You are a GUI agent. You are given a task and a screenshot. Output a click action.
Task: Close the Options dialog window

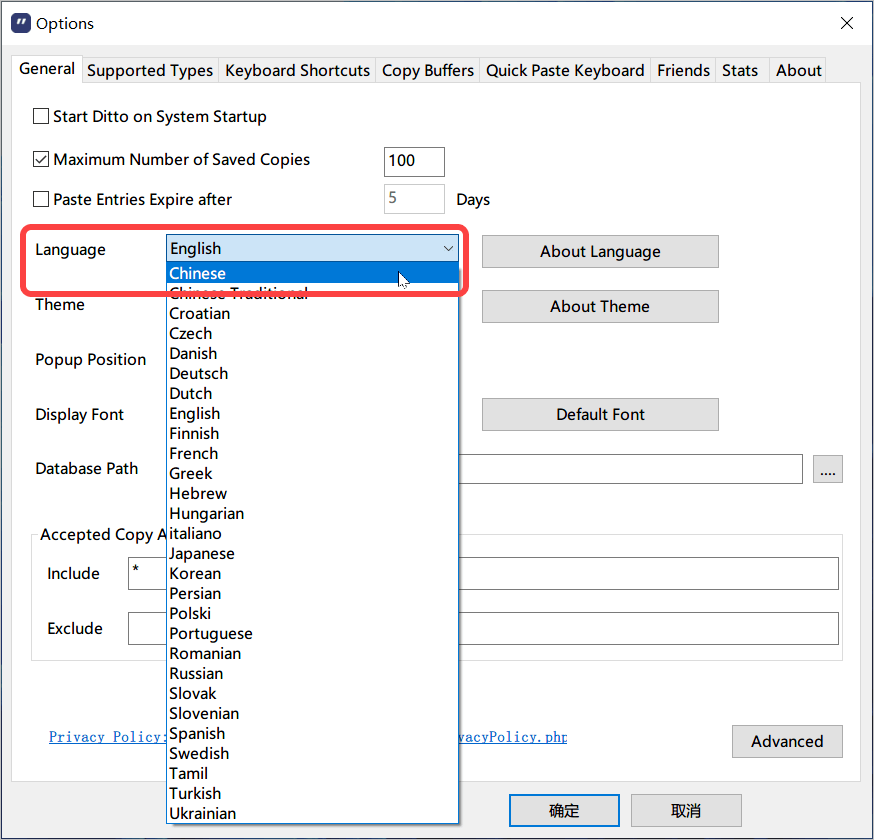pyautogui.click(x=847, y=23)
